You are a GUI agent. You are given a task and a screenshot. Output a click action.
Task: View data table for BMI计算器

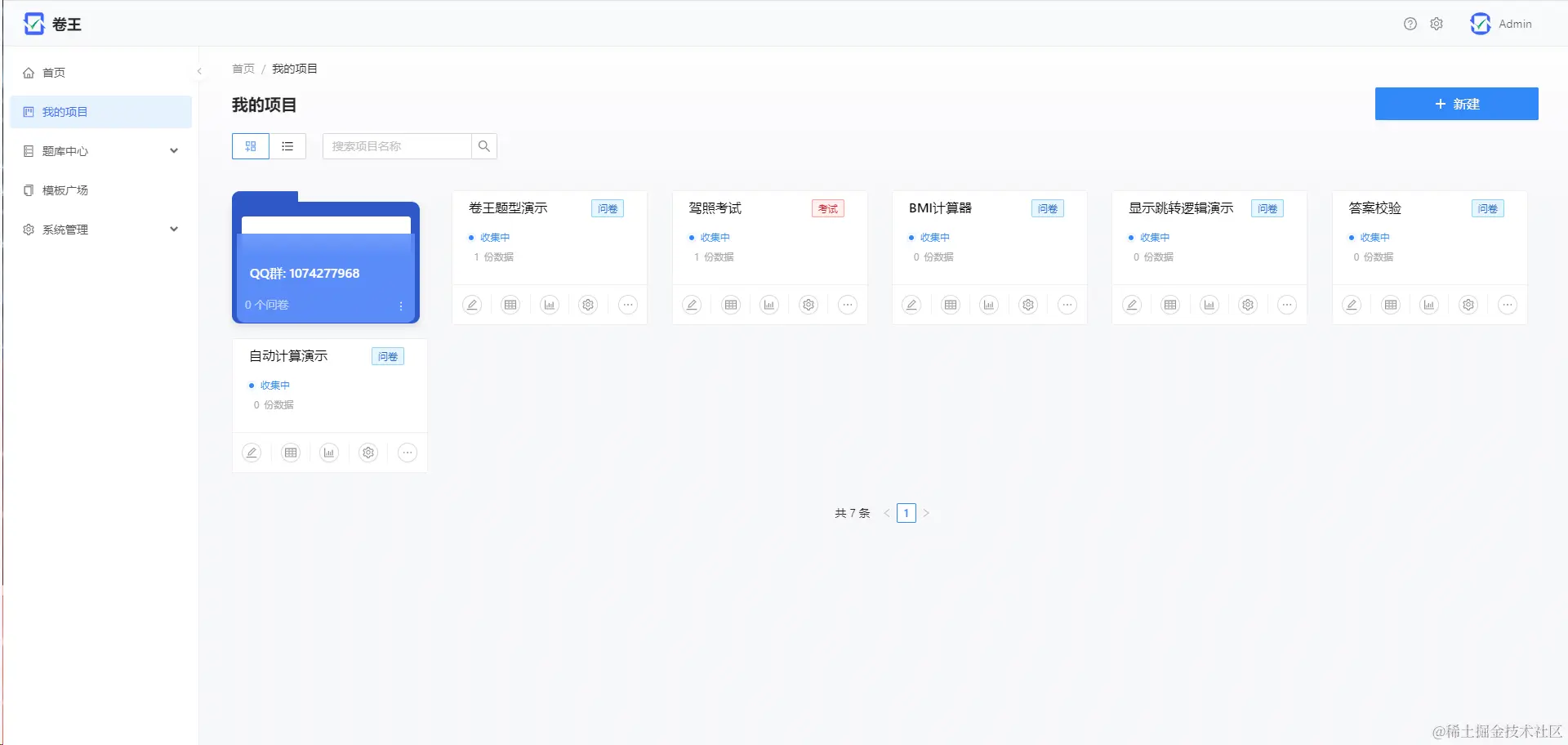(951, 305)
